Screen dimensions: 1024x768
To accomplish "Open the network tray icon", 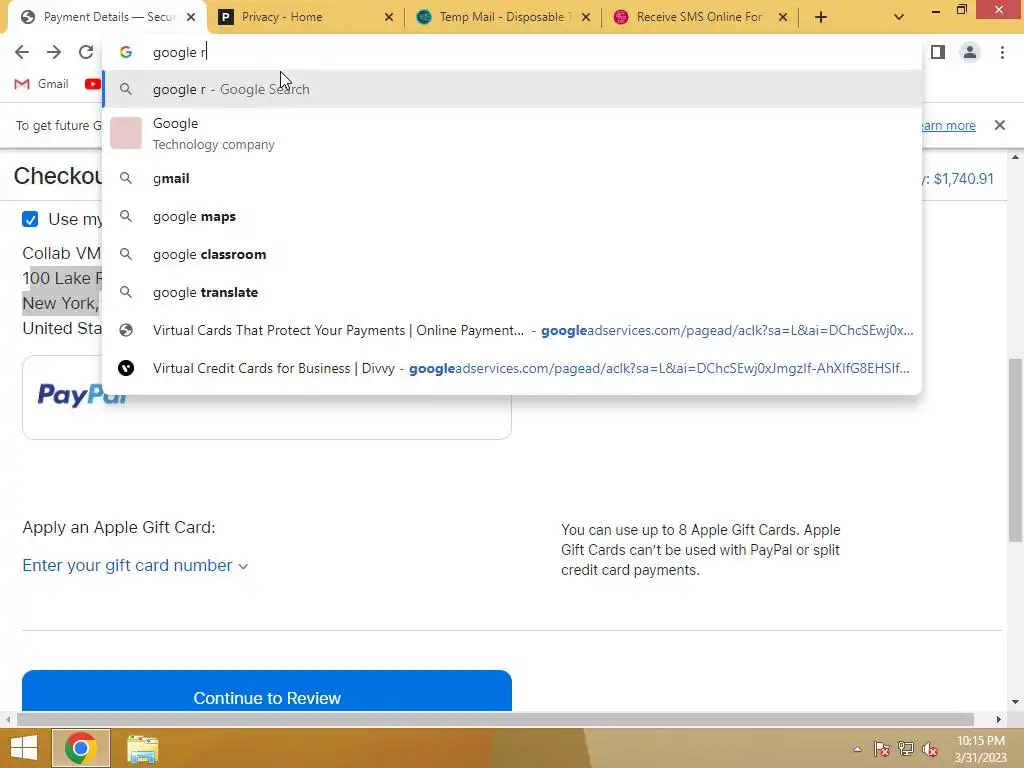I will click(x=906, y=749).
